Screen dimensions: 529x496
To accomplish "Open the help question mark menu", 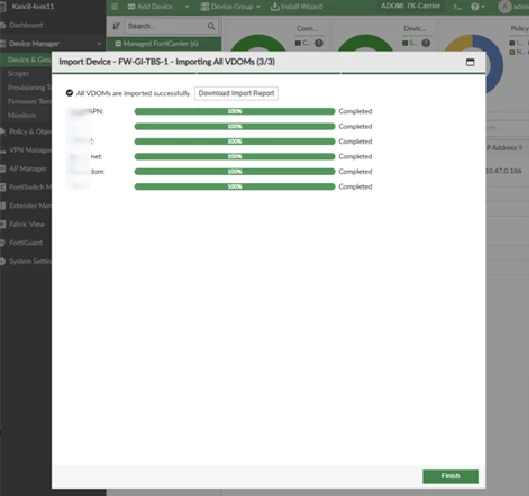I will [x=477, y=7].
